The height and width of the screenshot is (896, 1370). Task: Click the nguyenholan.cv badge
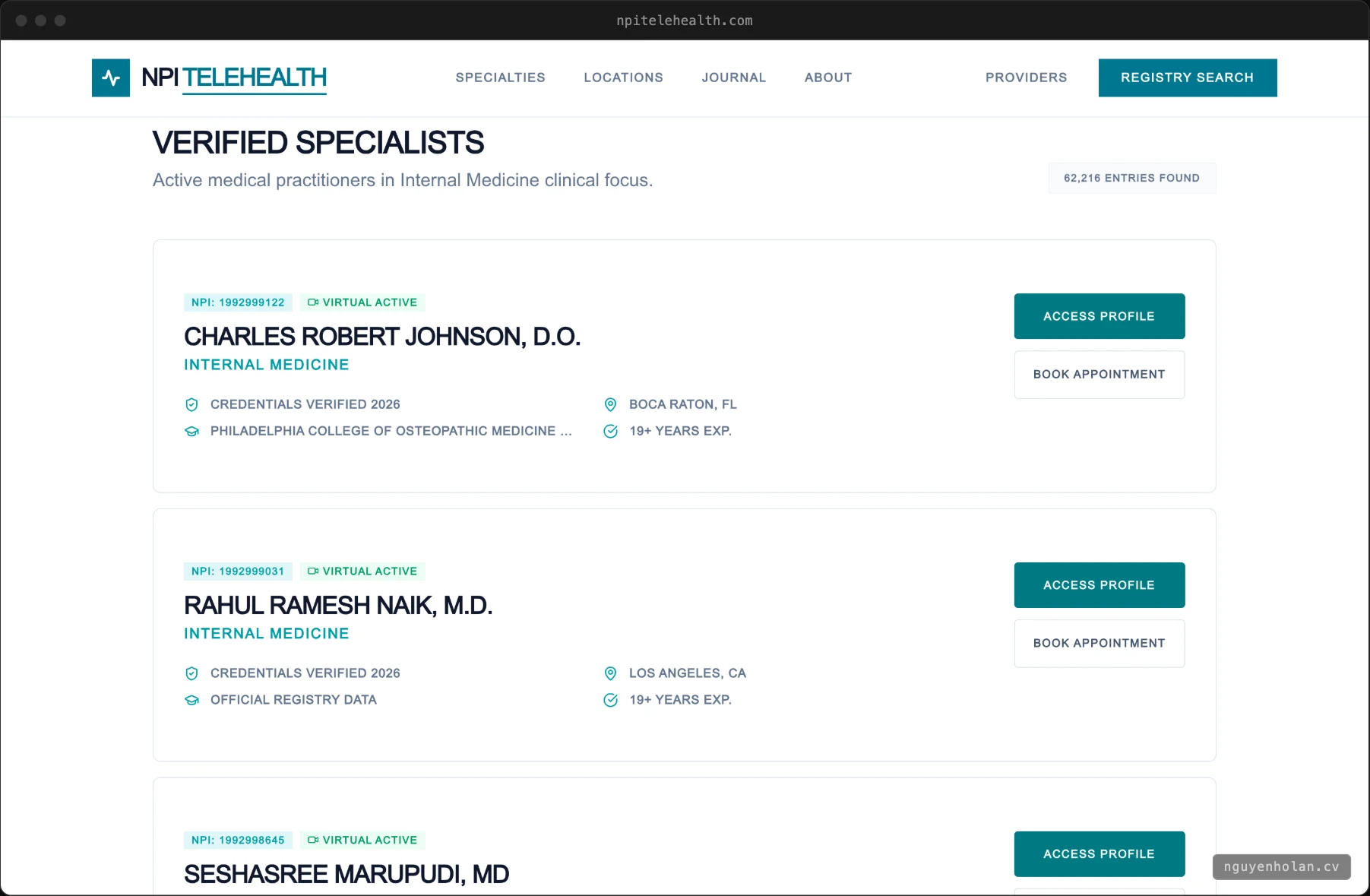coord(1282,867)
